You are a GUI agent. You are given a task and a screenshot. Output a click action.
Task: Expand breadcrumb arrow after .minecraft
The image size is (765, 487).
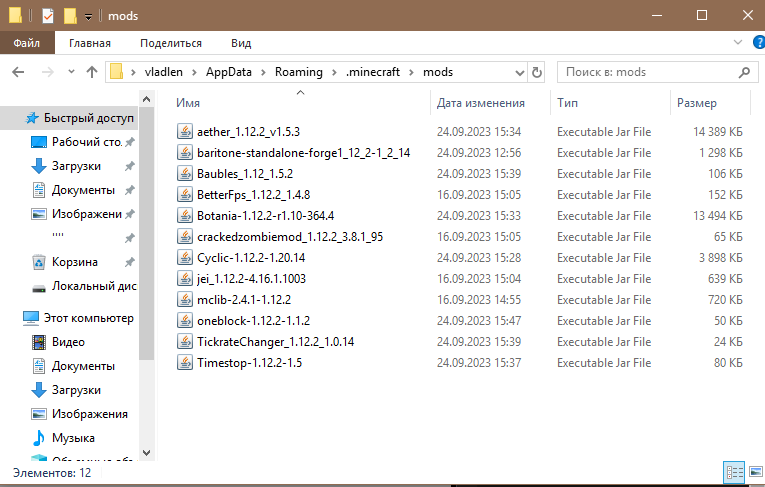(412, 73)
